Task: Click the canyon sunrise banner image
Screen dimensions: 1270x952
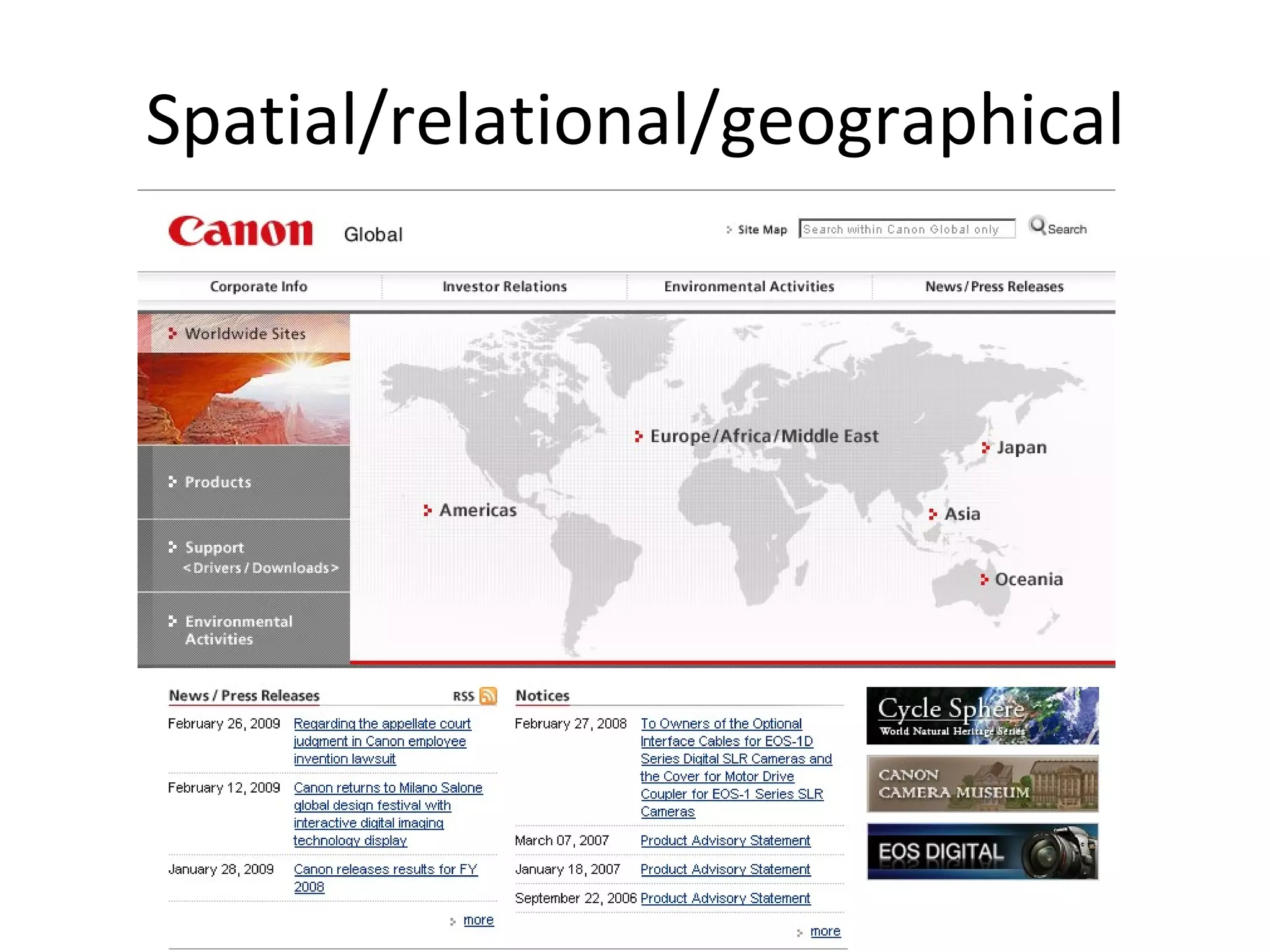Action: (244, 399)
